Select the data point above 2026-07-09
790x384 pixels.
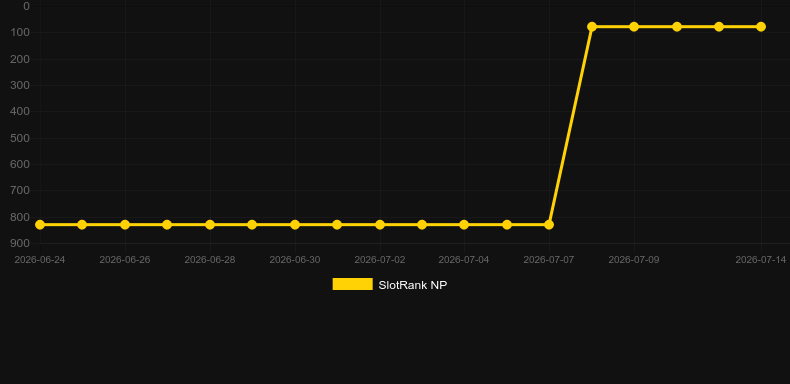634,26
